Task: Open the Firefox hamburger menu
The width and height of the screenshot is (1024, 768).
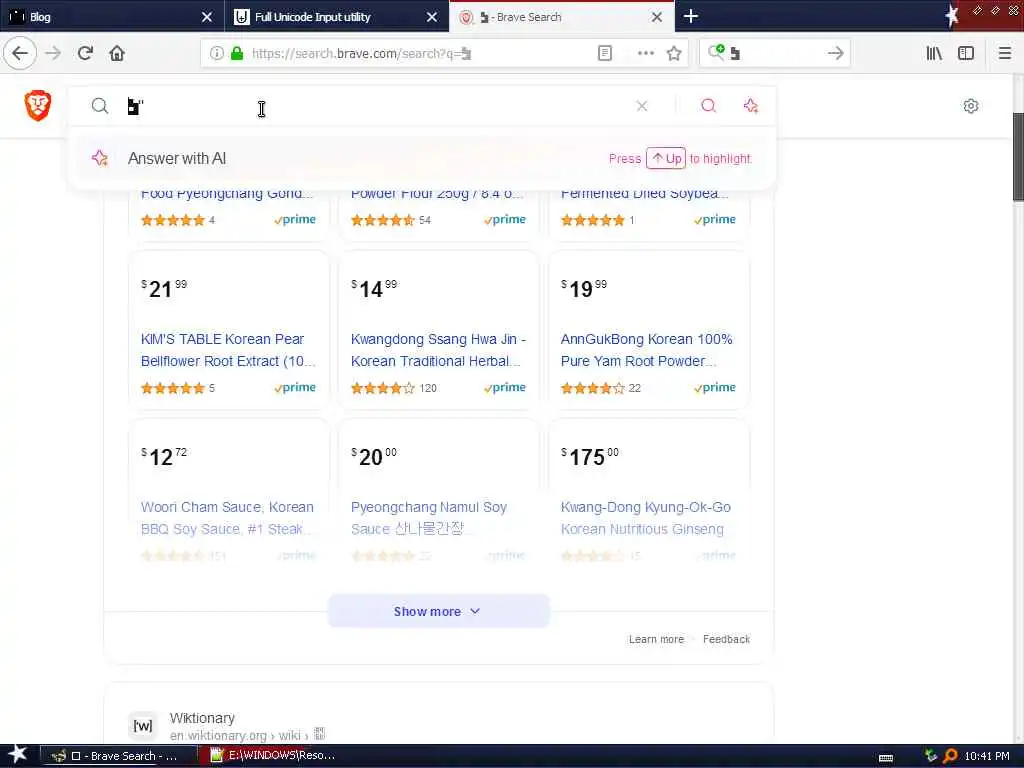Action: point(1005,54)
